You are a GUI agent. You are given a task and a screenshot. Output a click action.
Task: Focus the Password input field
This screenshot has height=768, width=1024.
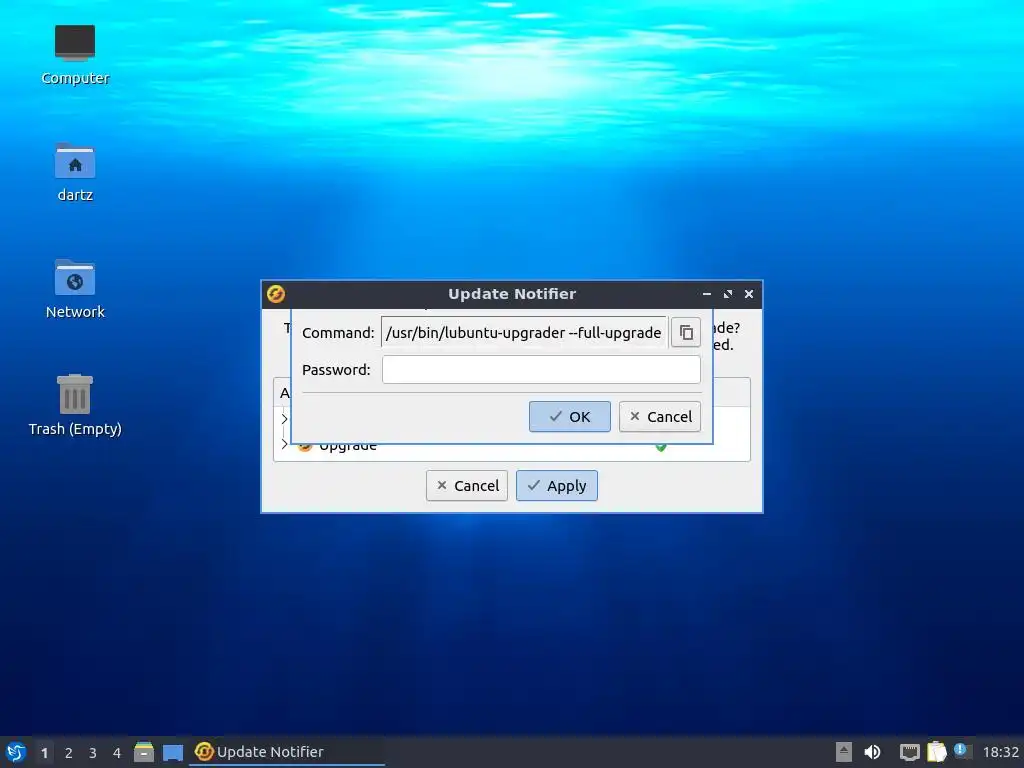tap(541, 370)
